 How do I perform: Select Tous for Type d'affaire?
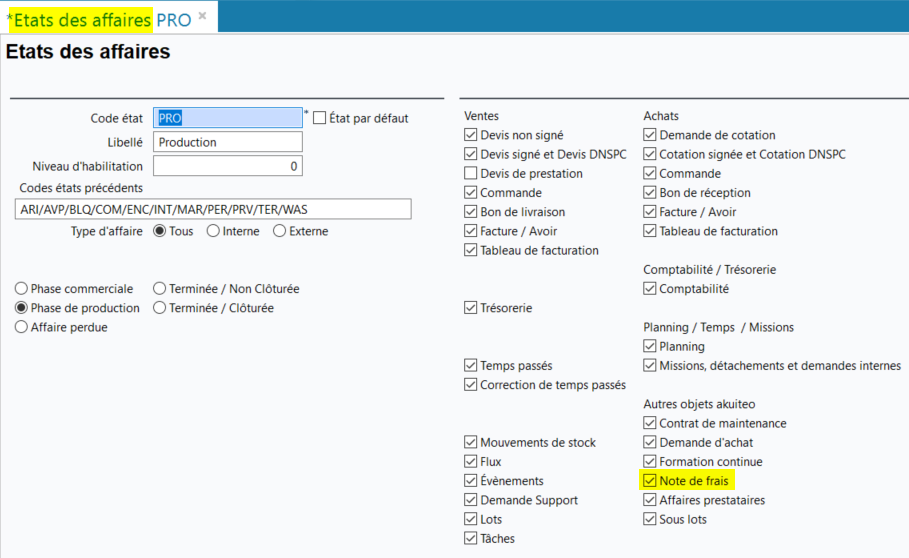[159, 231]
